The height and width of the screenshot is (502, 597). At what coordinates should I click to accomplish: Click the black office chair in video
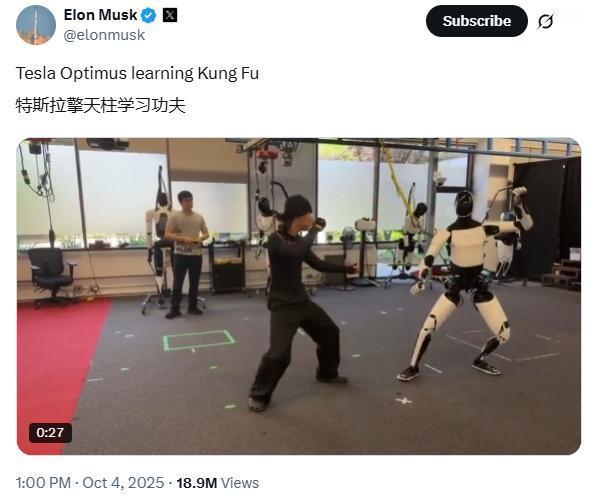pos(51,275)
